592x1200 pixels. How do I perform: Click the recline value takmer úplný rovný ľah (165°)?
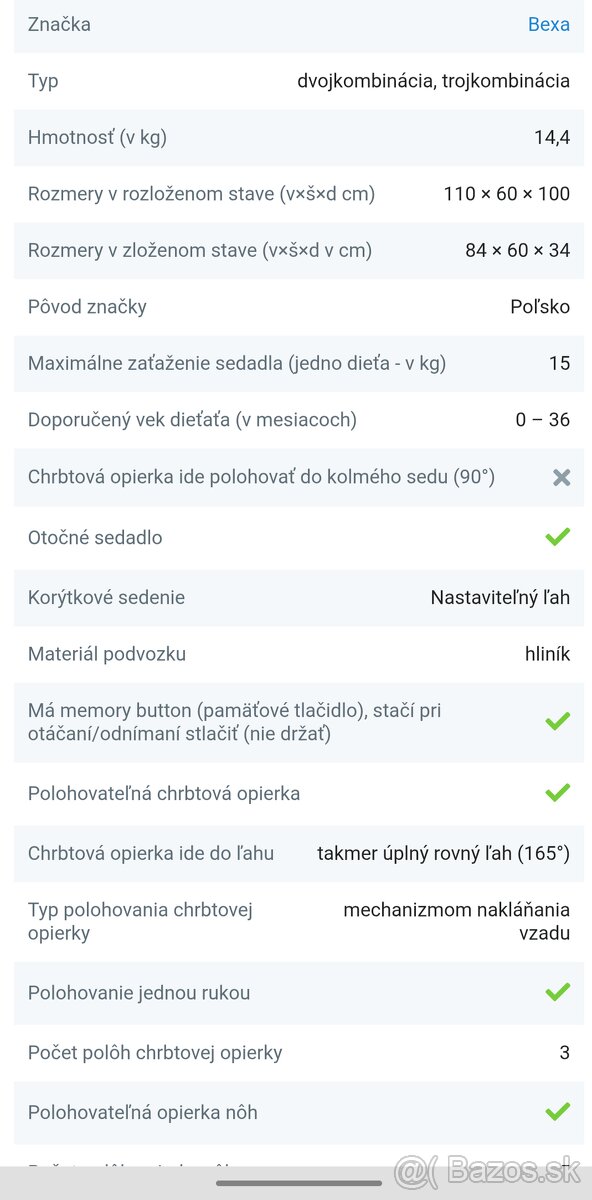tap(445, 853)
